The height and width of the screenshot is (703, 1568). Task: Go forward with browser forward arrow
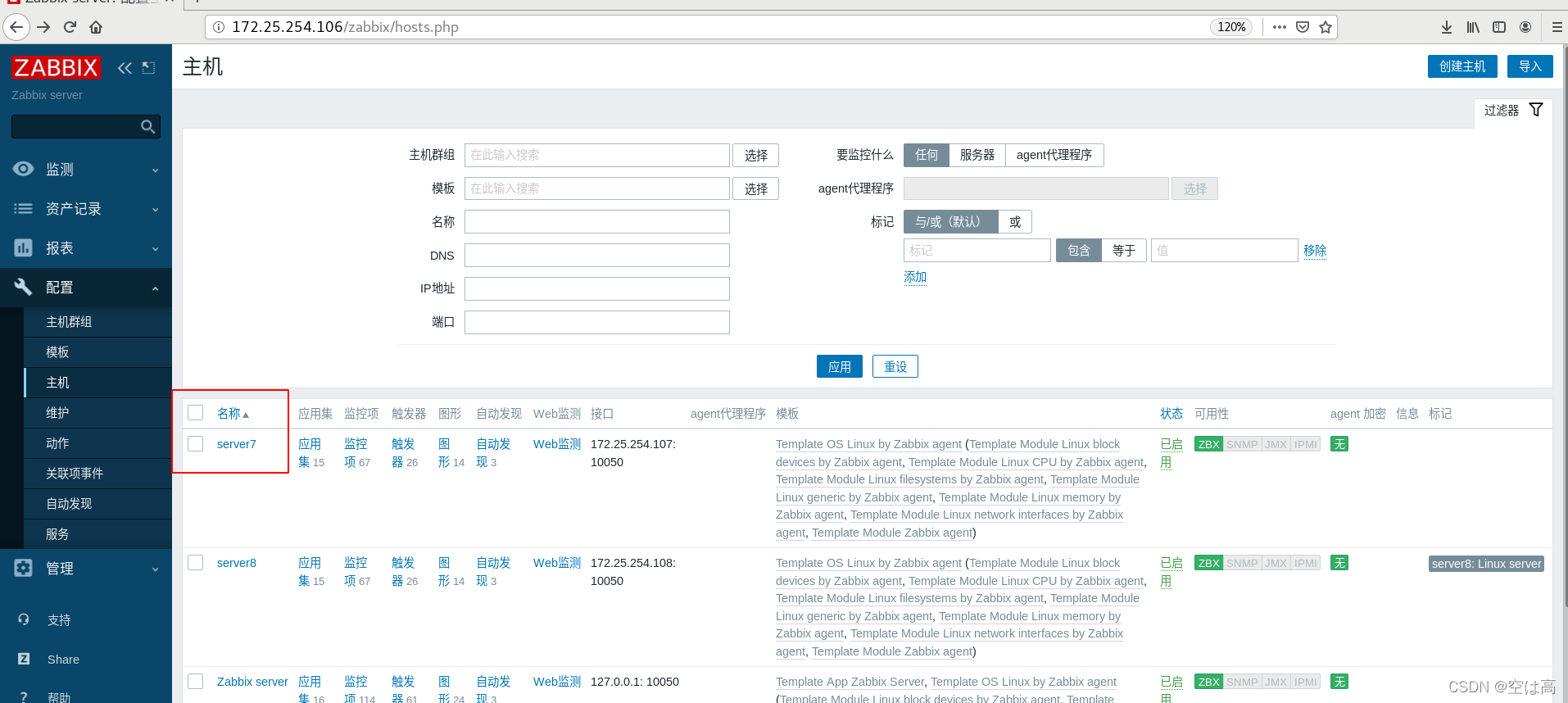pyautogui.click(x=43, y=27)
